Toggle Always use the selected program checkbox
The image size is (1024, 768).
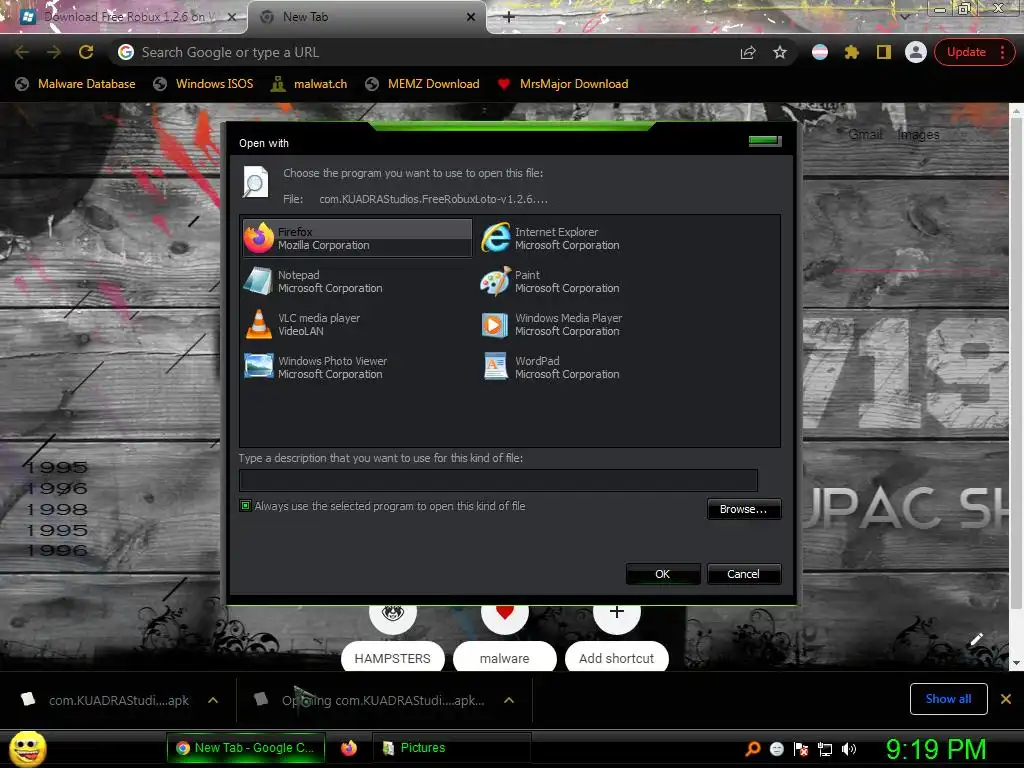point(246,506)
